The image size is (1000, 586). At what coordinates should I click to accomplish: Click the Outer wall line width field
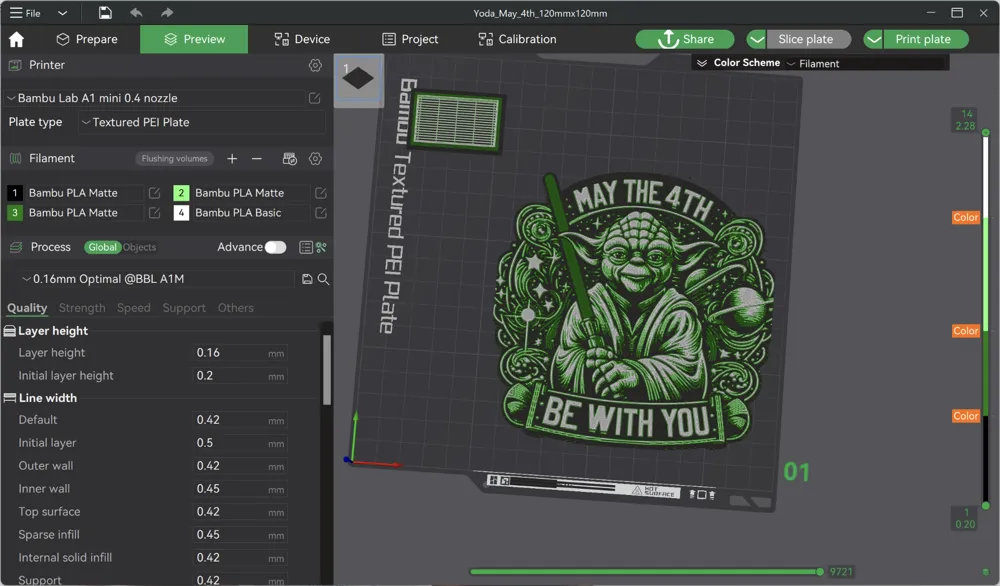239,466
